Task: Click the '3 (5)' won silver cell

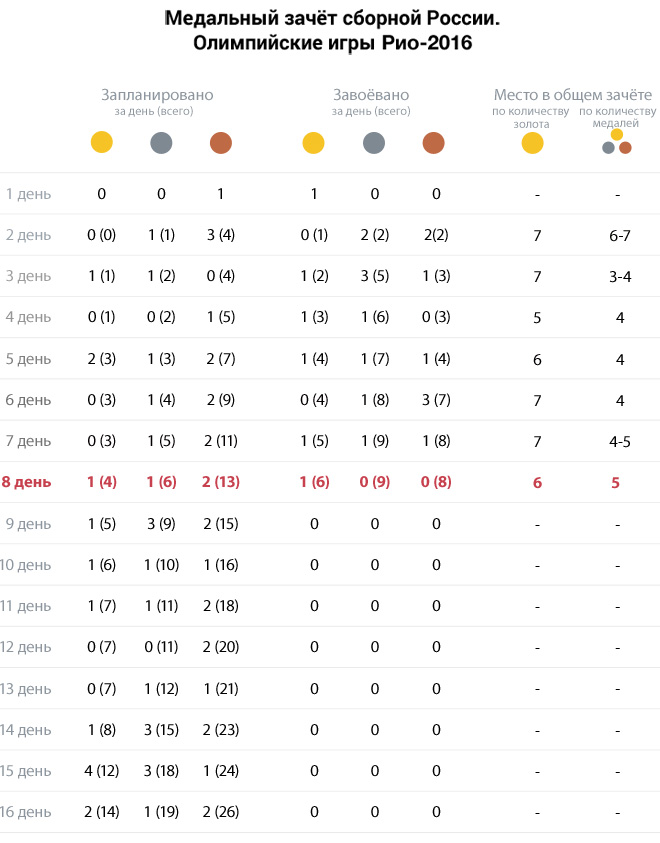Action: click(x=375, y=276)
